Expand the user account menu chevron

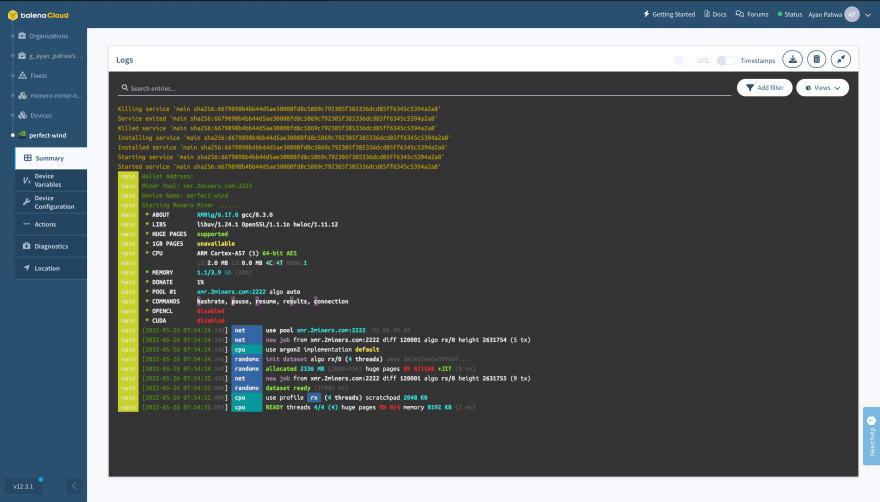tap(868, 15)
